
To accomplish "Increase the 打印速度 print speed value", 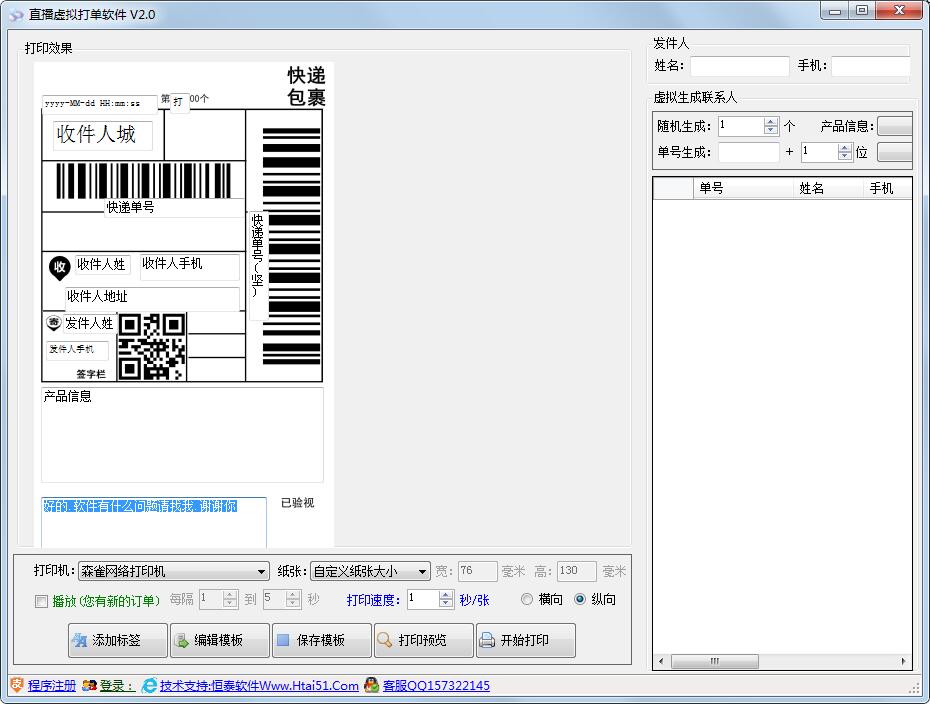I will click(x=445, y=595).
